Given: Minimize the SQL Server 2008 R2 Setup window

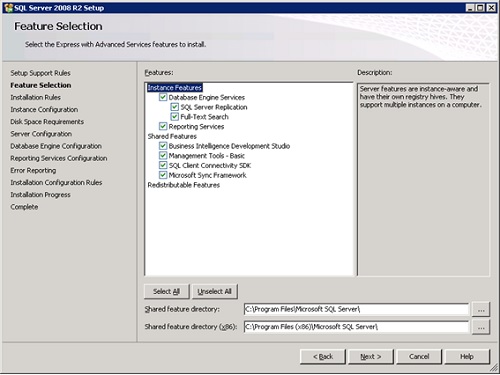Looking at the screenshot, I should point(470,8).
